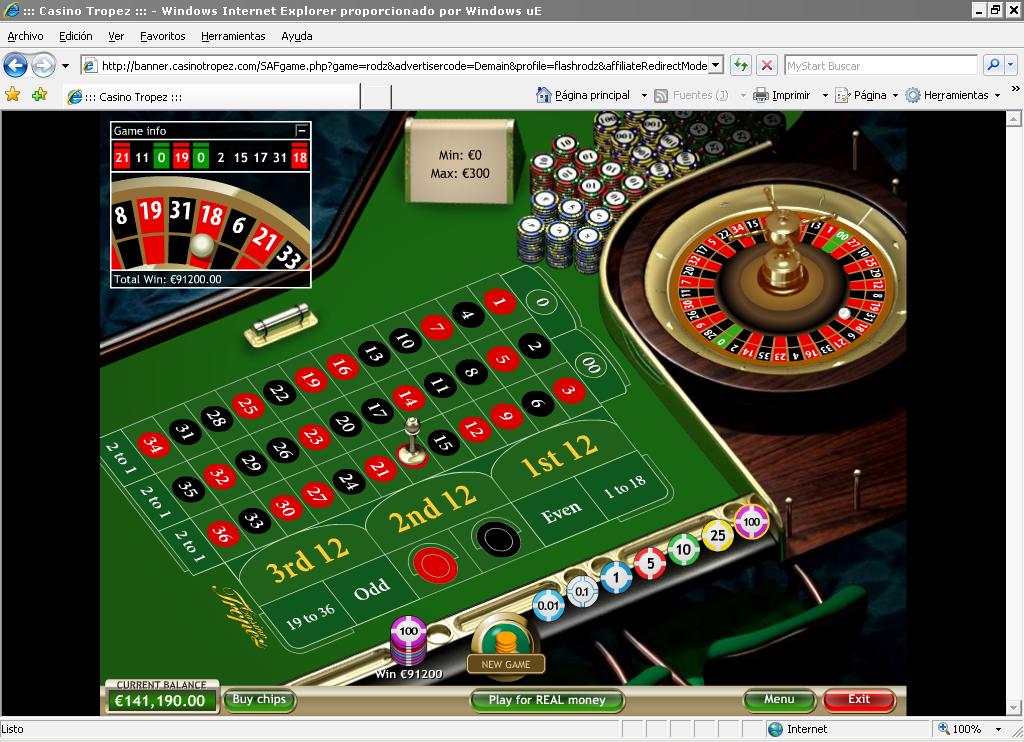Viewport: 1024px width, 742px height.
Task: Open search provider dropdown arrow
Action: click(x=1011, y=65)
